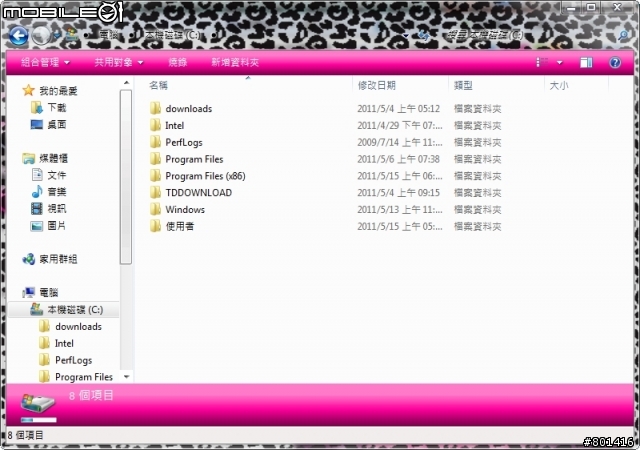Click the Program Files (x86) name text
Viewport: 640px width, 450px height.
[205, 176]
